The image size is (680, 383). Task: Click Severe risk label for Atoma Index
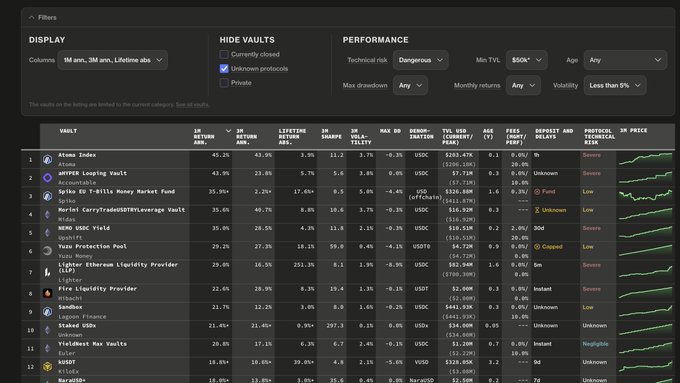(592, 155)
